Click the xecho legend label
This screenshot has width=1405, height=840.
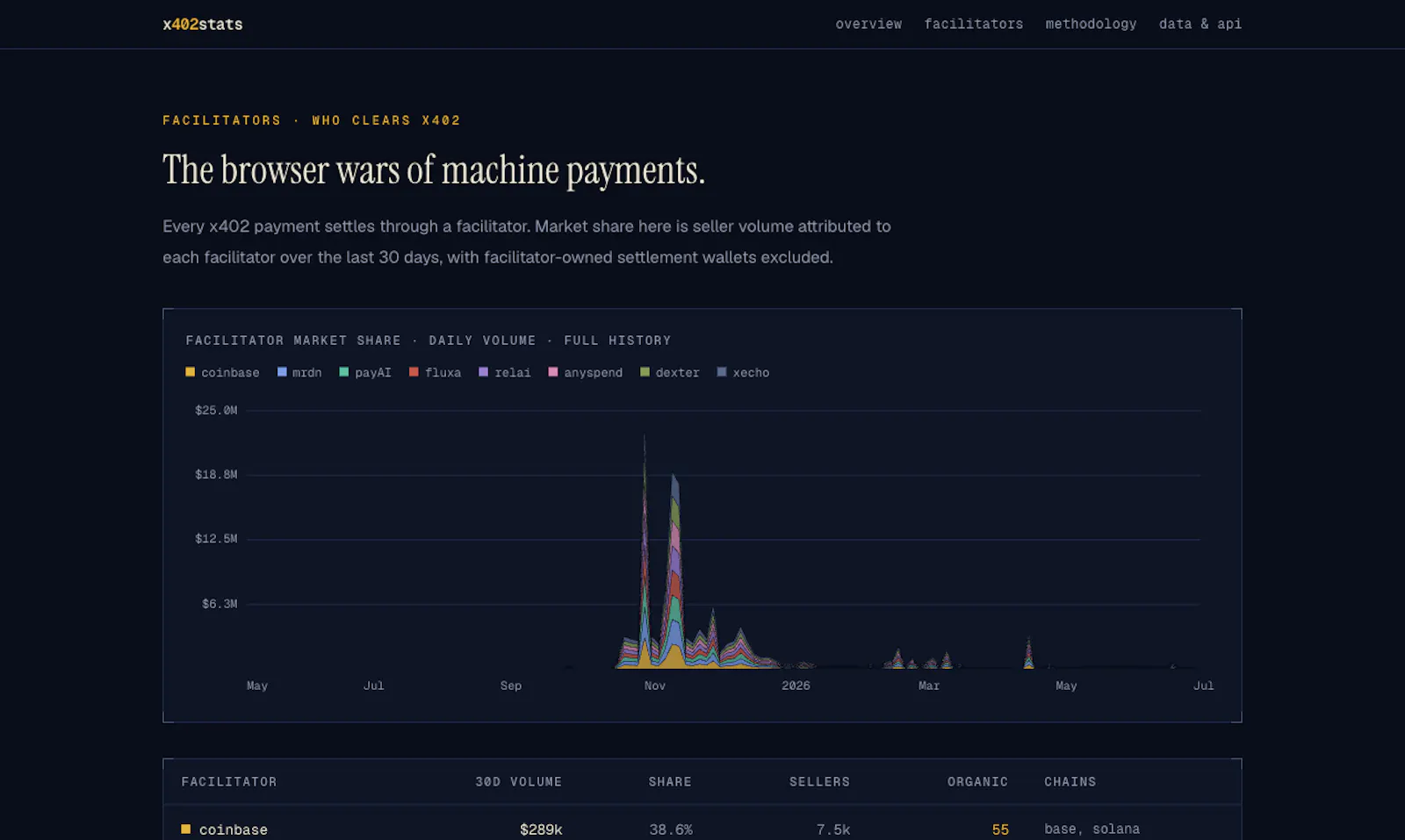[x=751, y=373]
